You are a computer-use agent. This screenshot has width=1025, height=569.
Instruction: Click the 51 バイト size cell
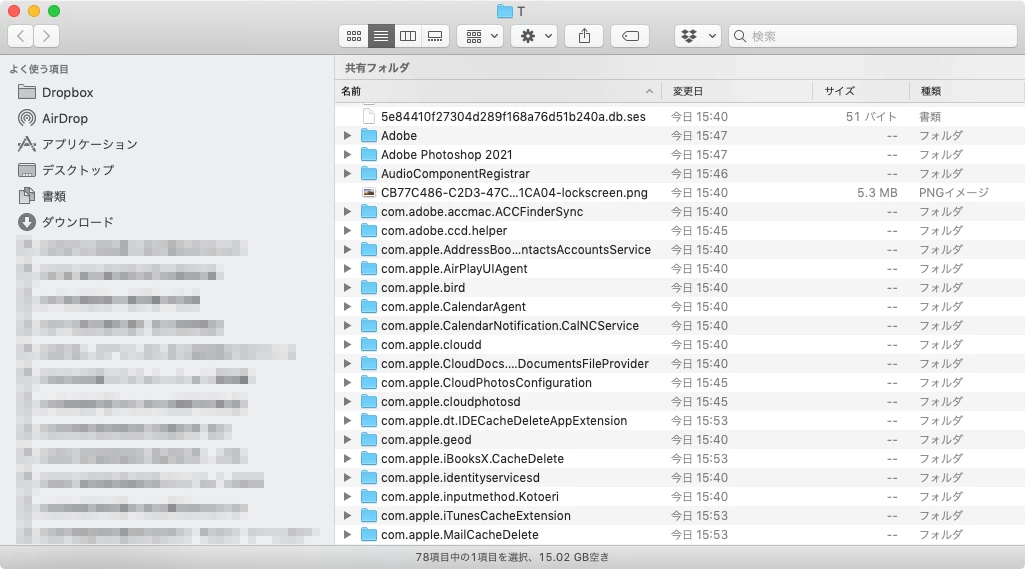(x=871, y=116)
